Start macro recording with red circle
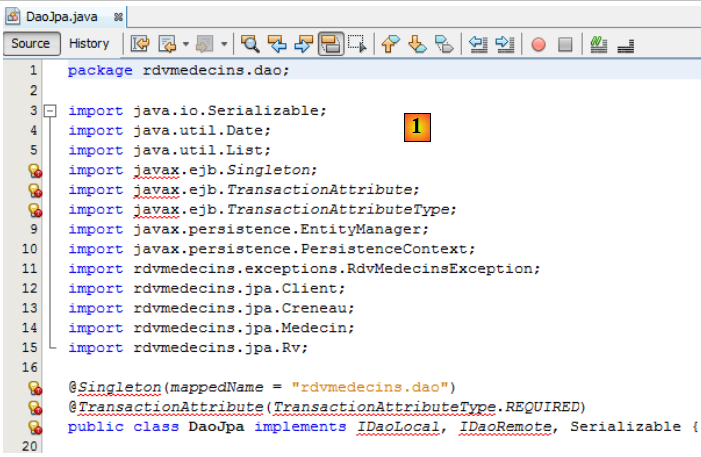Screen dimensions: 701x457 pyautogui.click(x=538, y=44)
